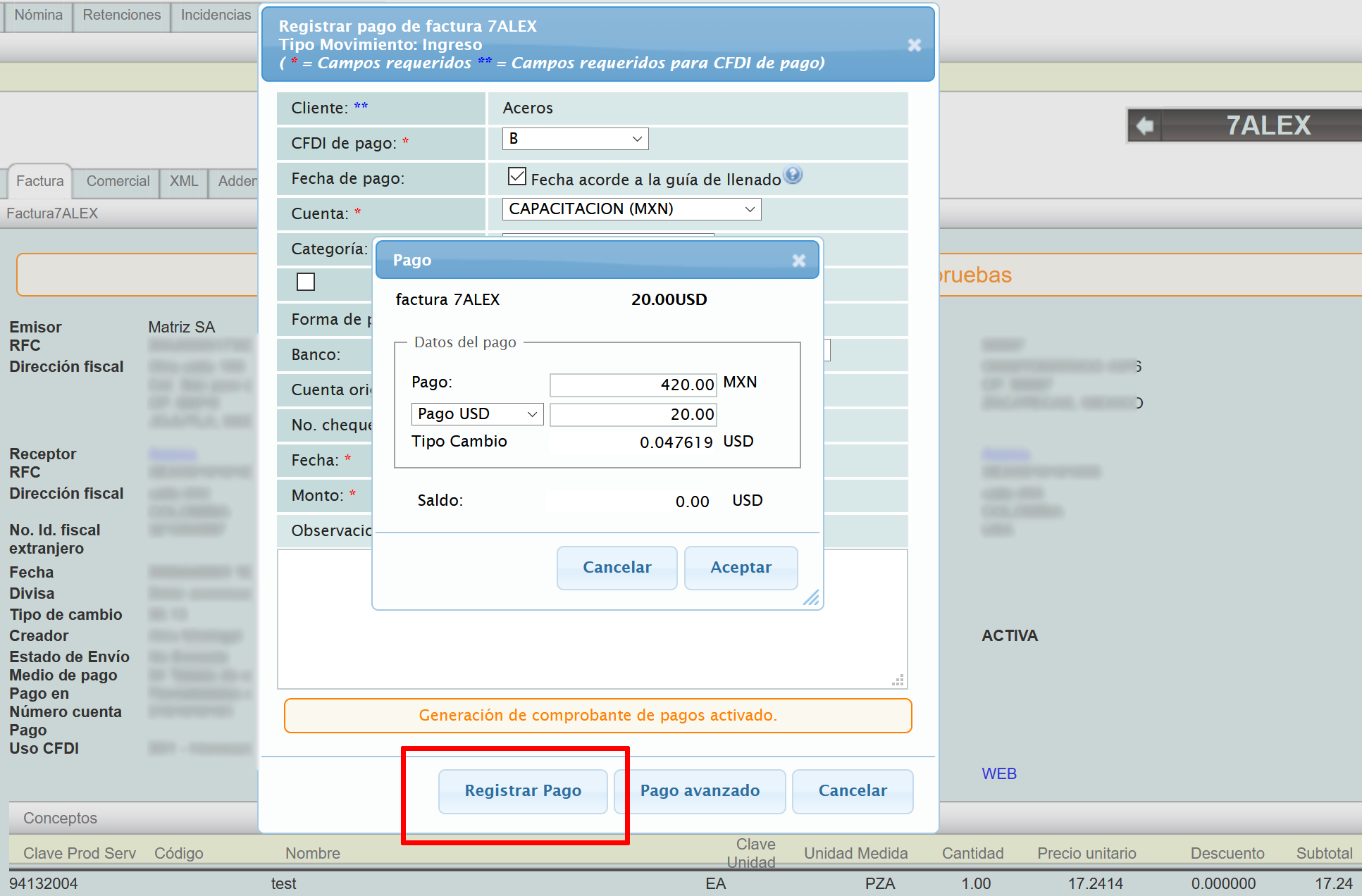Click the back arrow next to 7ALEX
1362x896 pixels.
click(1144, 126)
